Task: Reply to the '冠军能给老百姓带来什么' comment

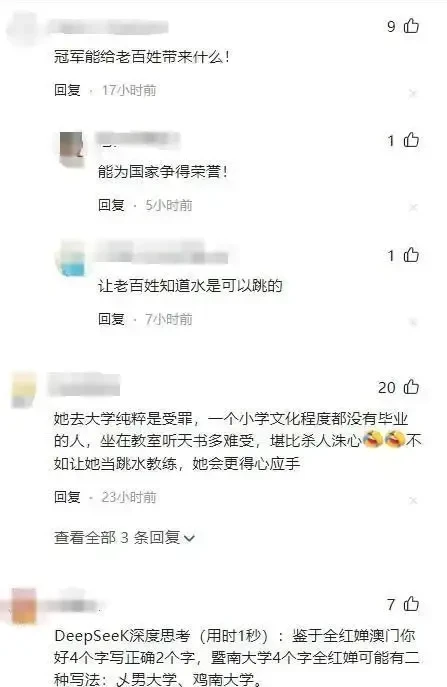Action: [x=67, y=90]
